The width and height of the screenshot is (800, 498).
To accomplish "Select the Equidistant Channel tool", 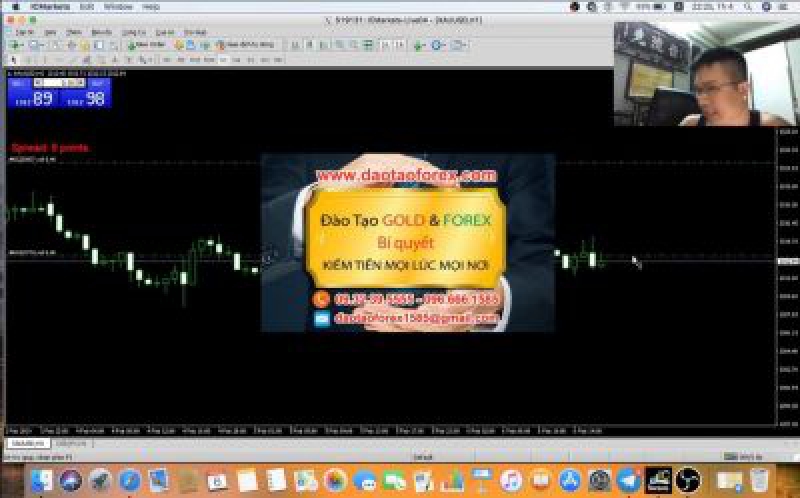I will pyautogui.click(x=87, y=60).
